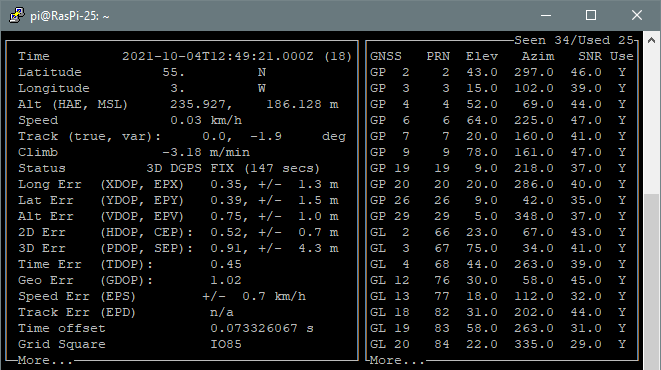Click the time offset 0.073326067 s
Viewport: 661px width, 370px height.
(262, 329)
